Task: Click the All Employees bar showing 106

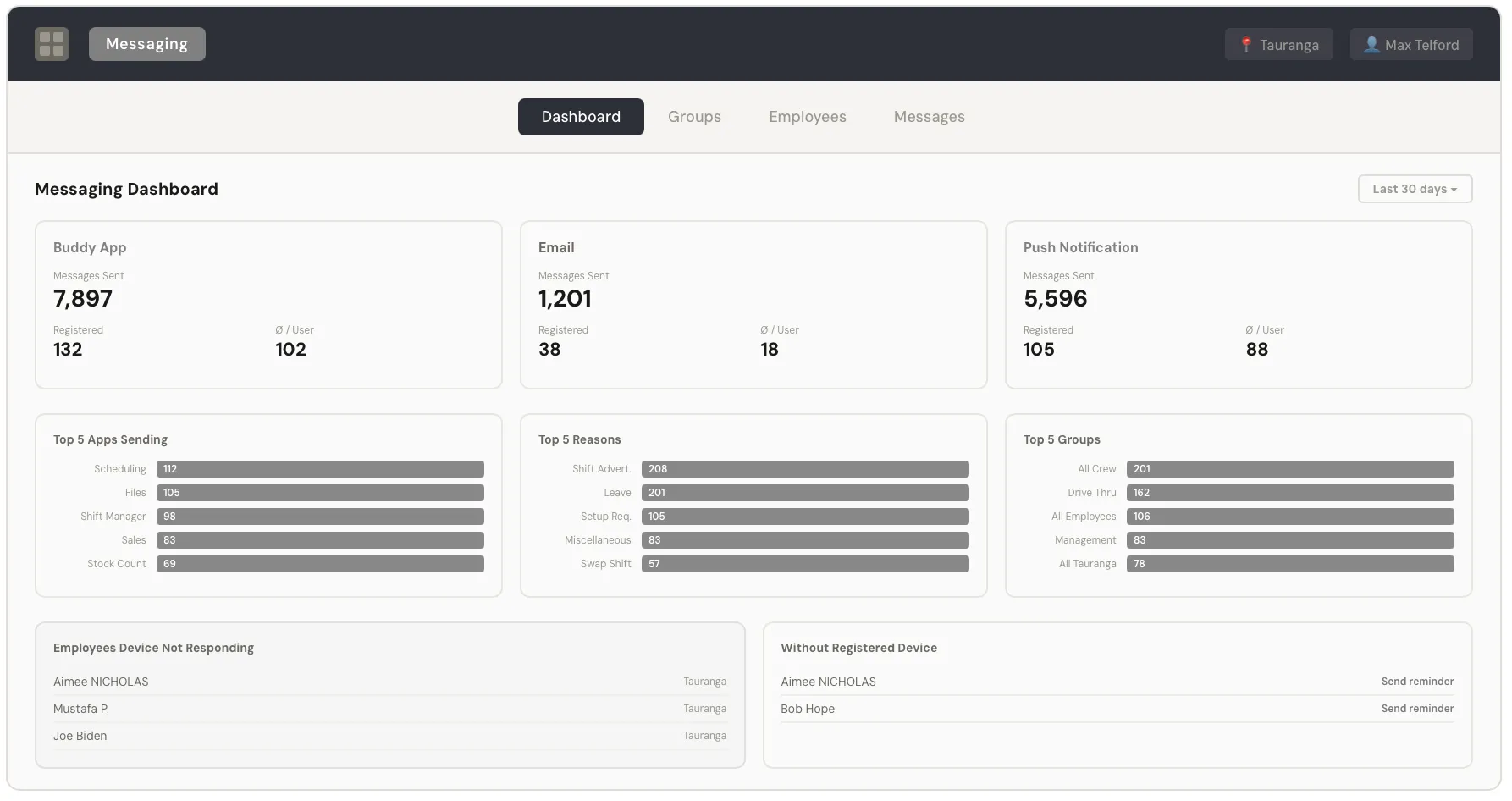Action: coord(1290,517)
